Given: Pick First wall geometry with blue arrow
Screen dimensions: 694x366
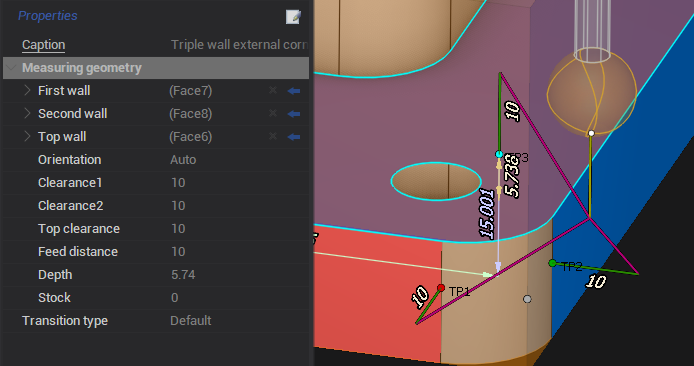Looking at the screenshot, I should pyautogui.click(x=294, y=91).
